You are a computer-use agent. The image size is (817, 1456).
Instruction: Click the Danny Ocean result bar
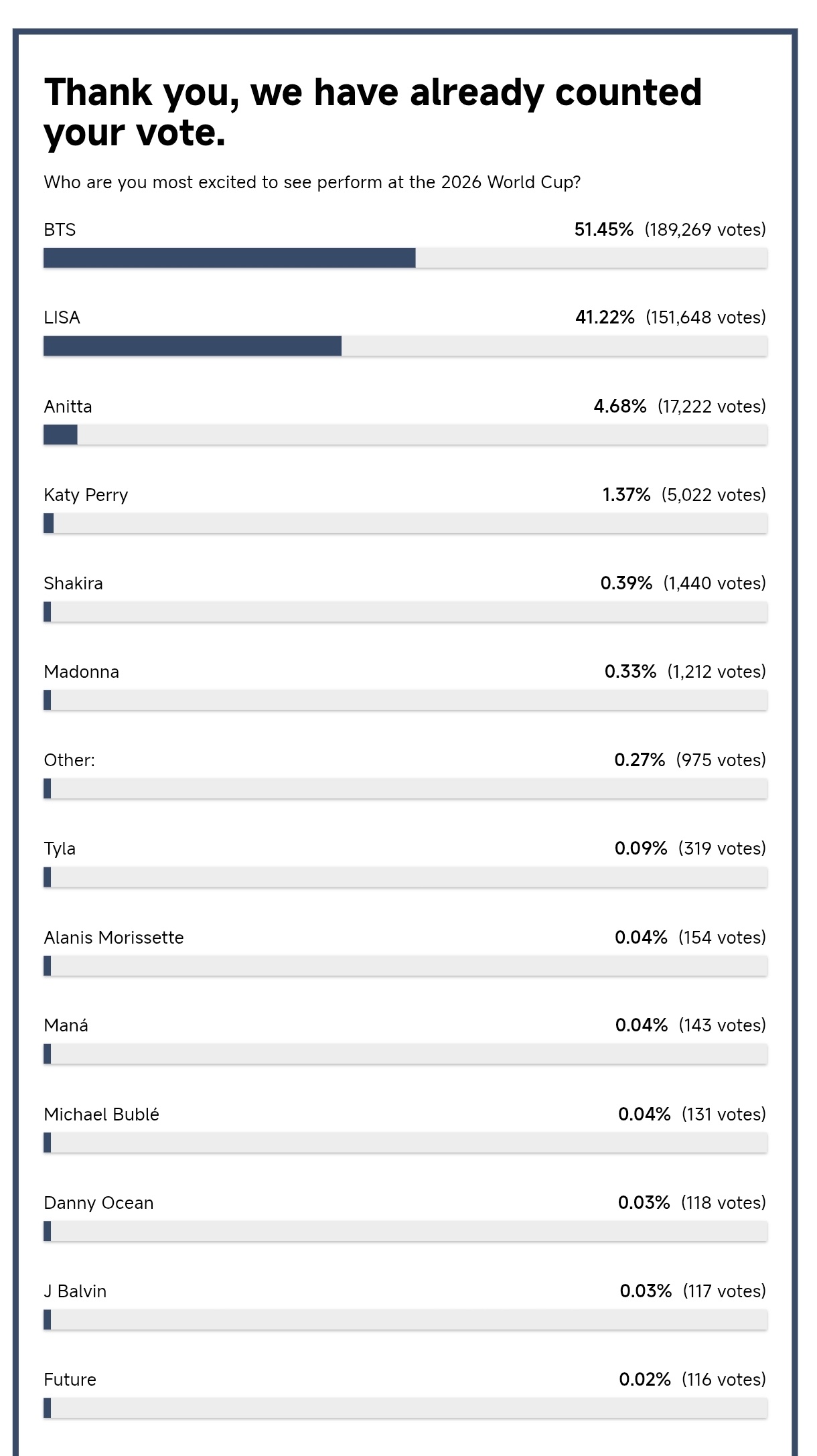405,1231
